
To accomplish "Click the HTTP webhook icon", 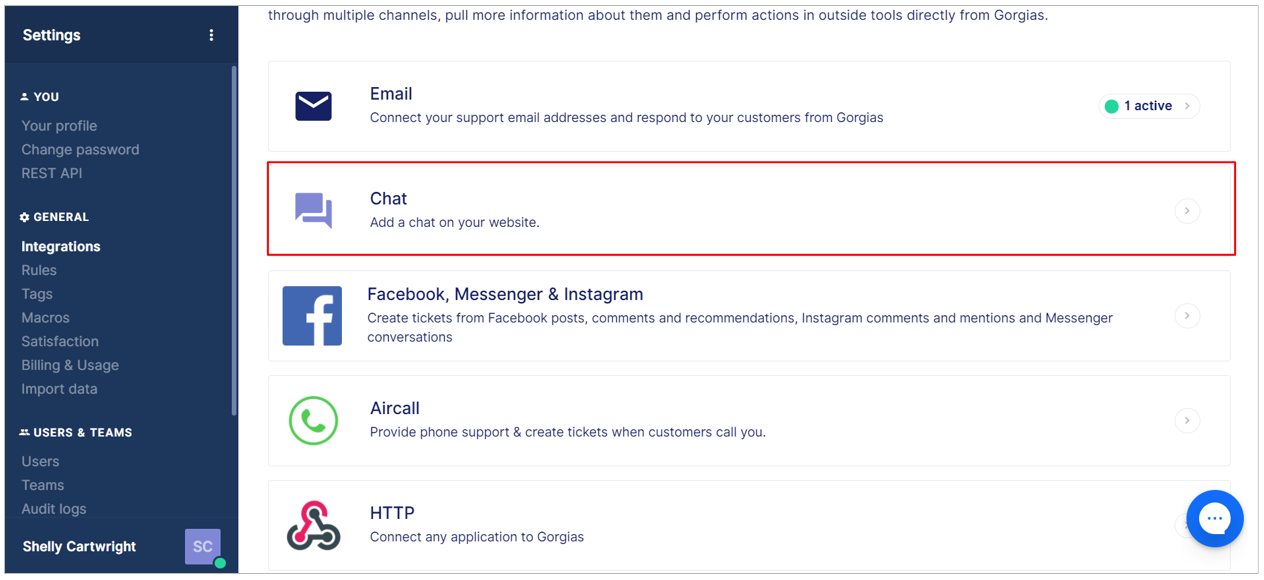I will (313, 525).
